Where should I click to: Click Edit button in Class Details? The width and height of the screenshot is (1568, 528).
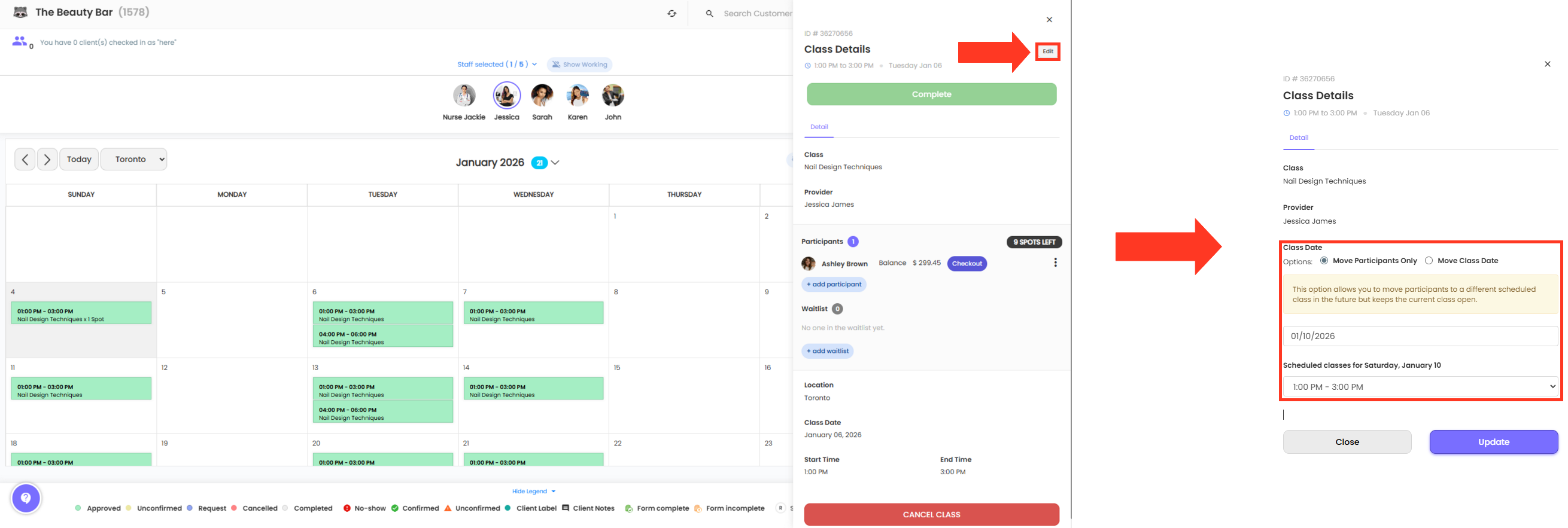pos(1047,51)
